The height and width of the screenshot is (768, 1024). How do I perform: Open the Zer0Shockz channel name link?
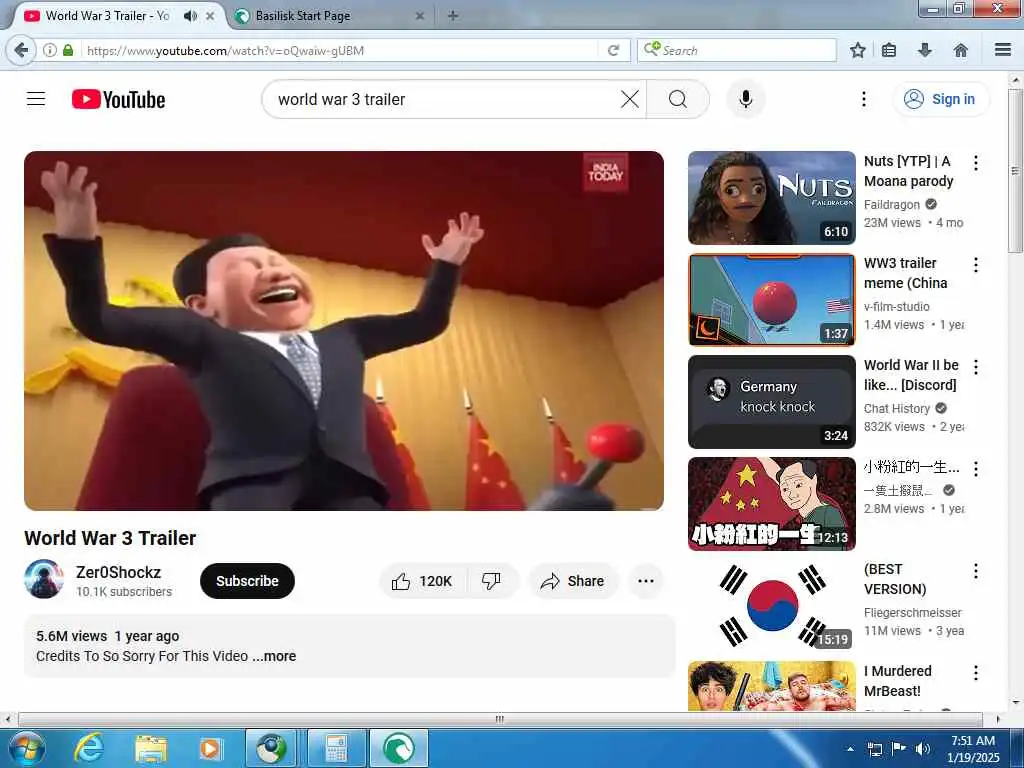(118, 572)
